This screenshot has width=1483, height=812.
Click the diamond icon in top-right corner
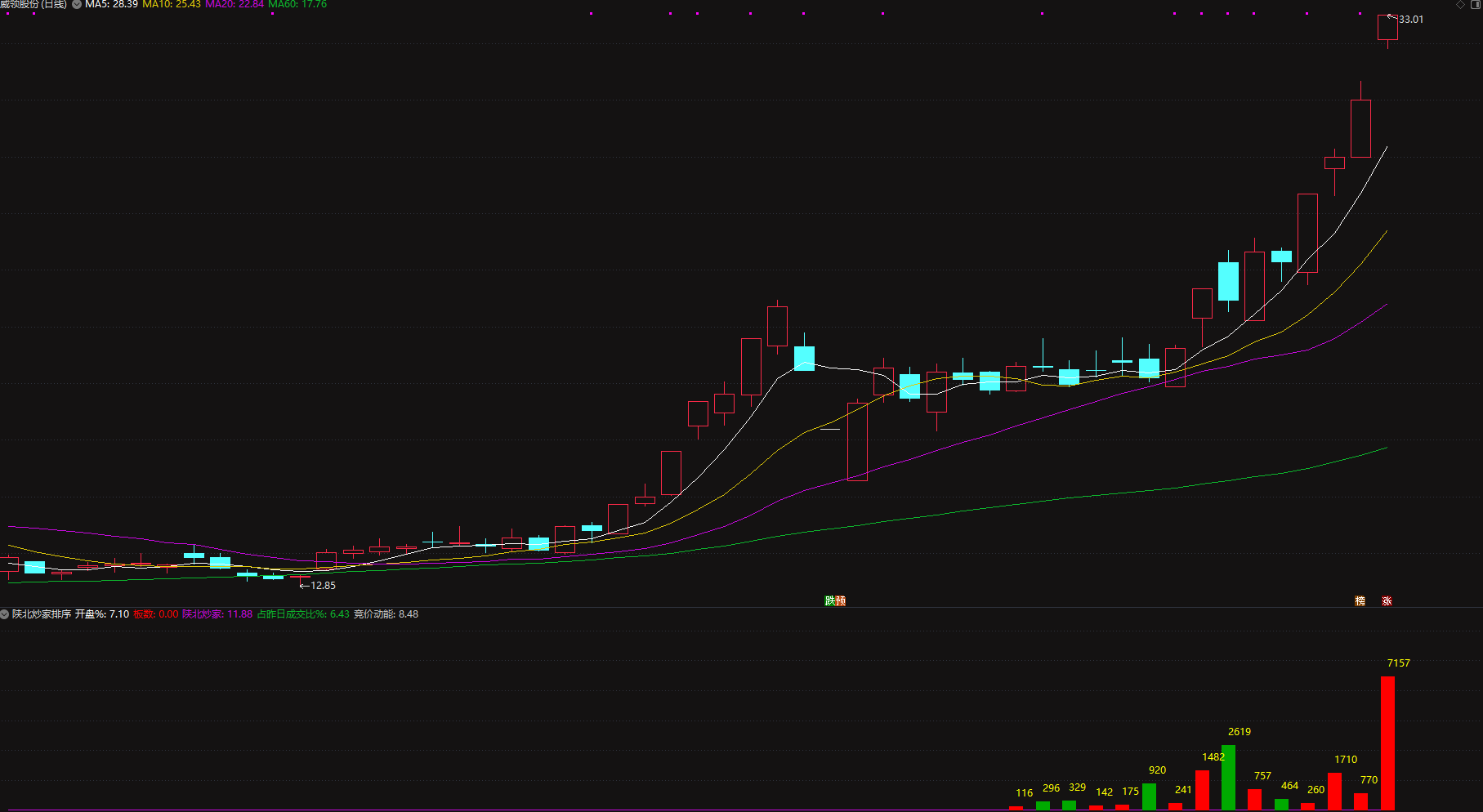tap(1461, 5)
